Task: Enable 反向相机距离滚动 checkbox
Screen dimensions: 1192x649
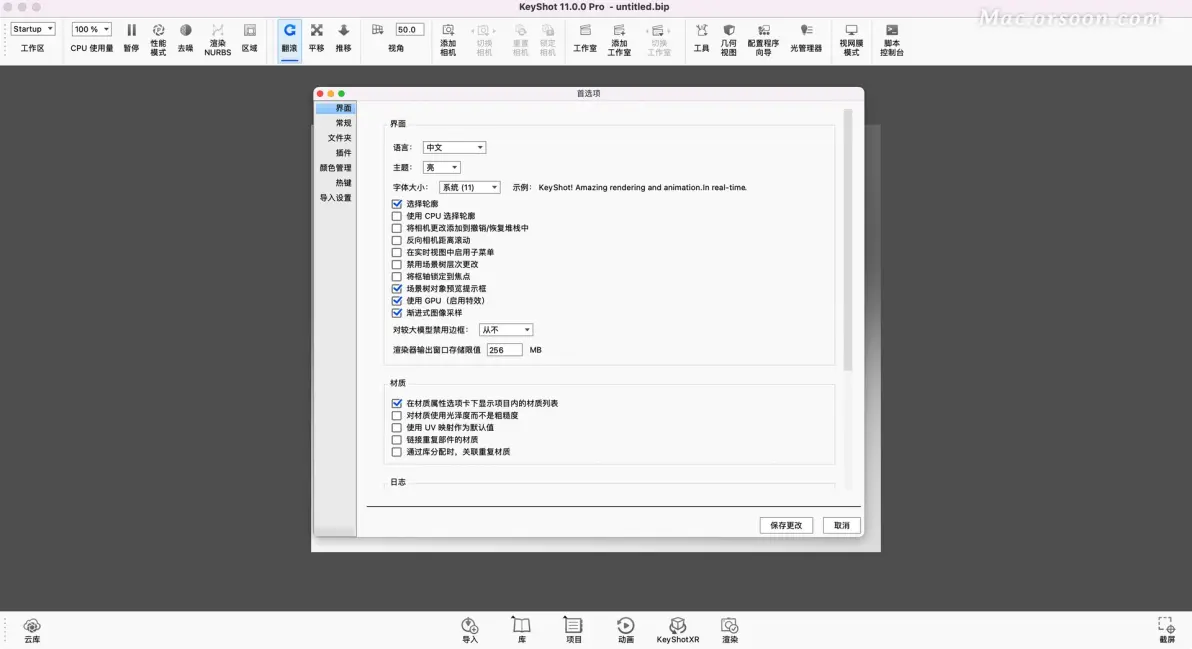Action: 397,240
